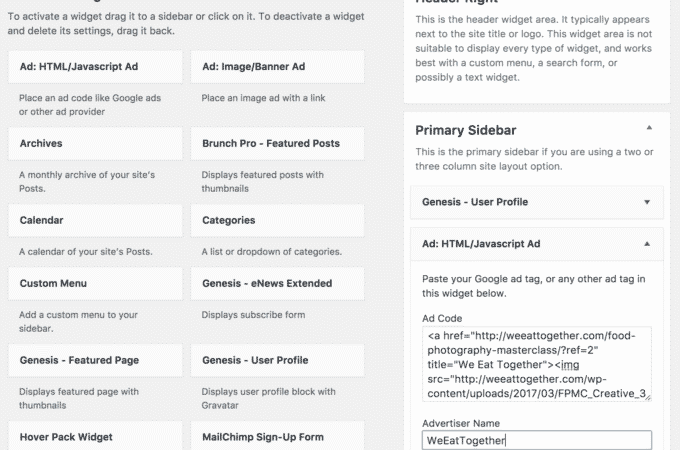Screen dimensions: 680x450
Task: Choose the Archives widget
Action: 95,143
